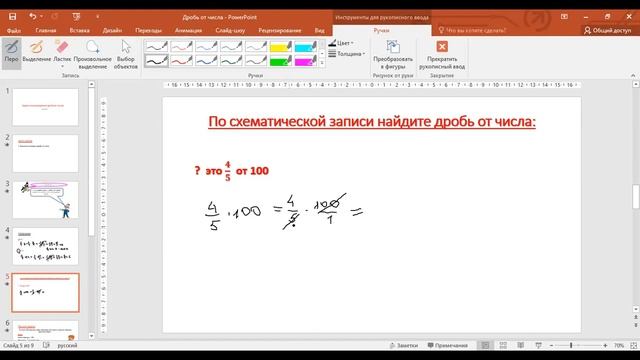Zoom out with the minus button
Viewport: 640px width, 360px height.
tap(551, 345)
